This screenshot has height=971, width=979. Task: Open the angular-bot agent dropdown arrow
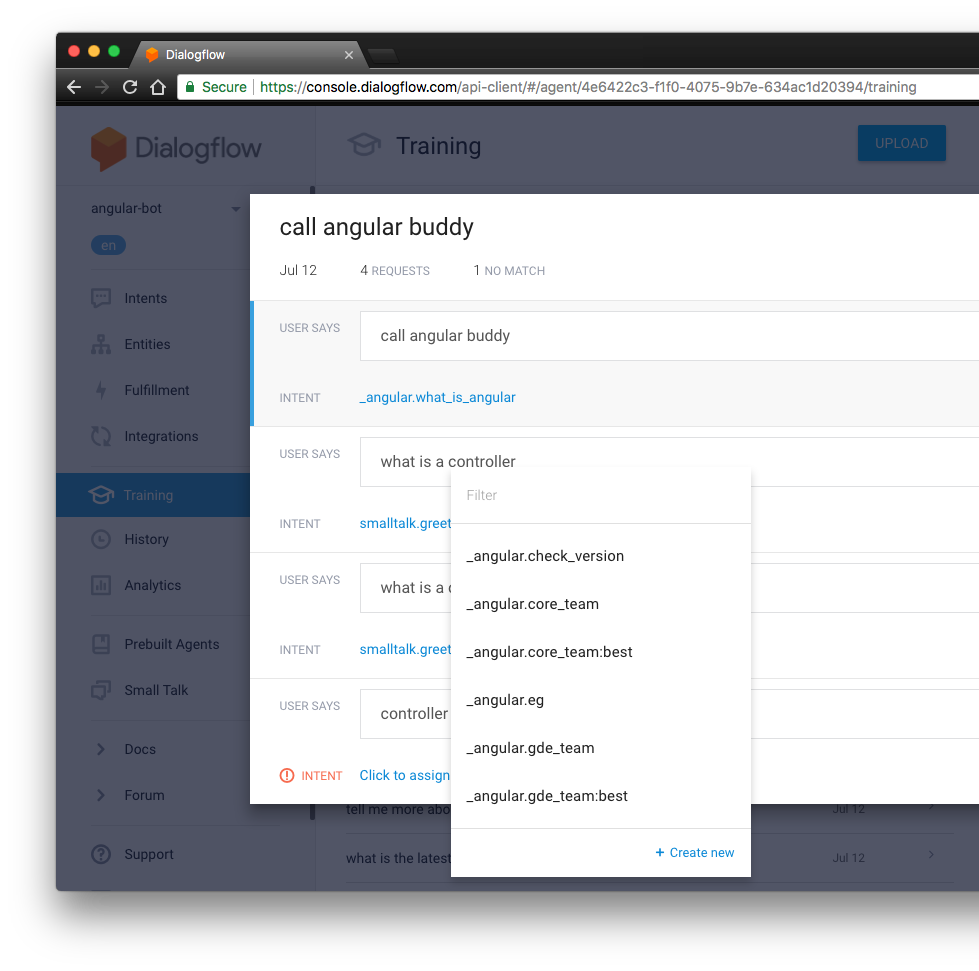tap(235, 209)
